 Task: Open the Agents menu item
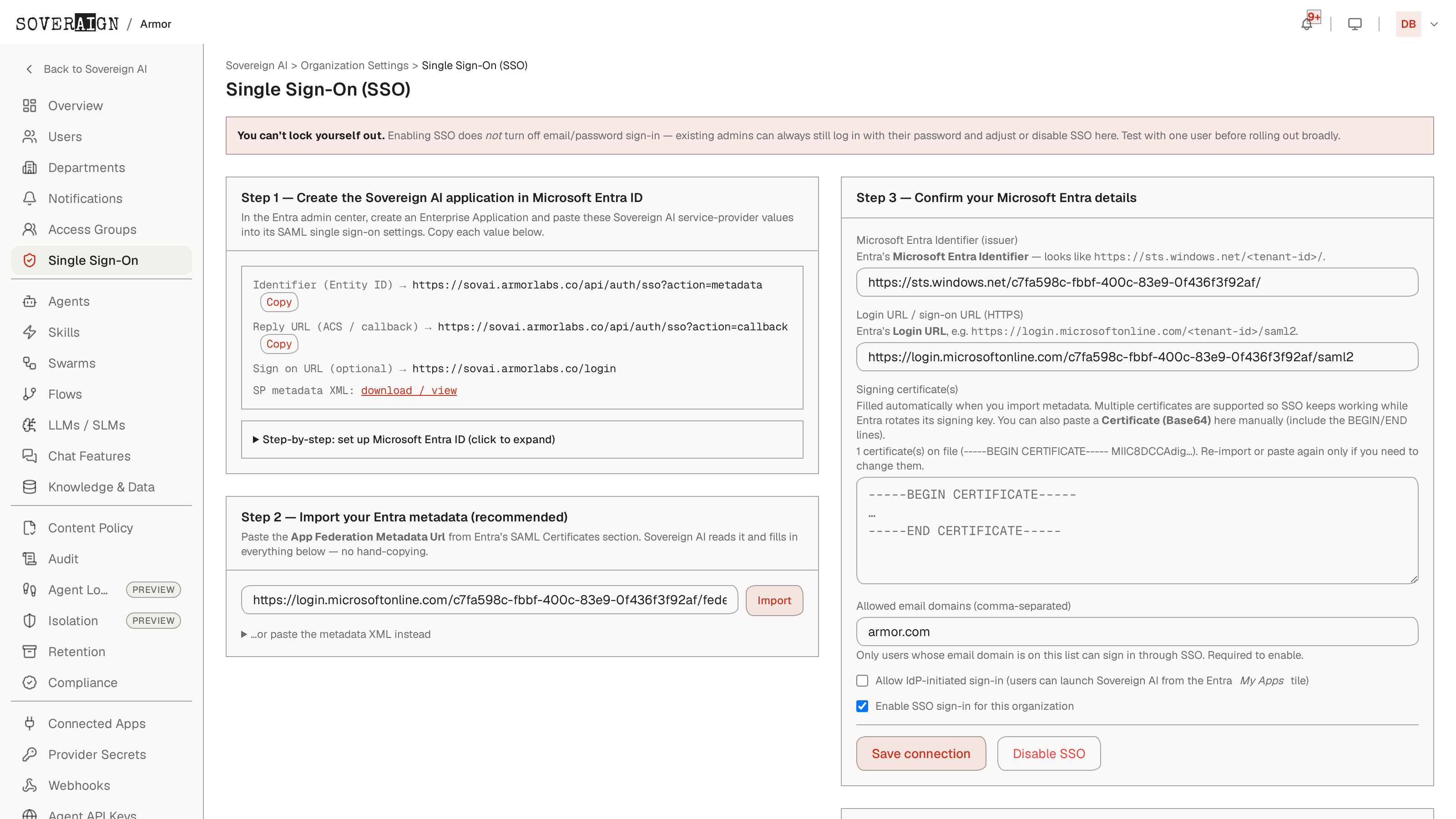click(101, 301)
